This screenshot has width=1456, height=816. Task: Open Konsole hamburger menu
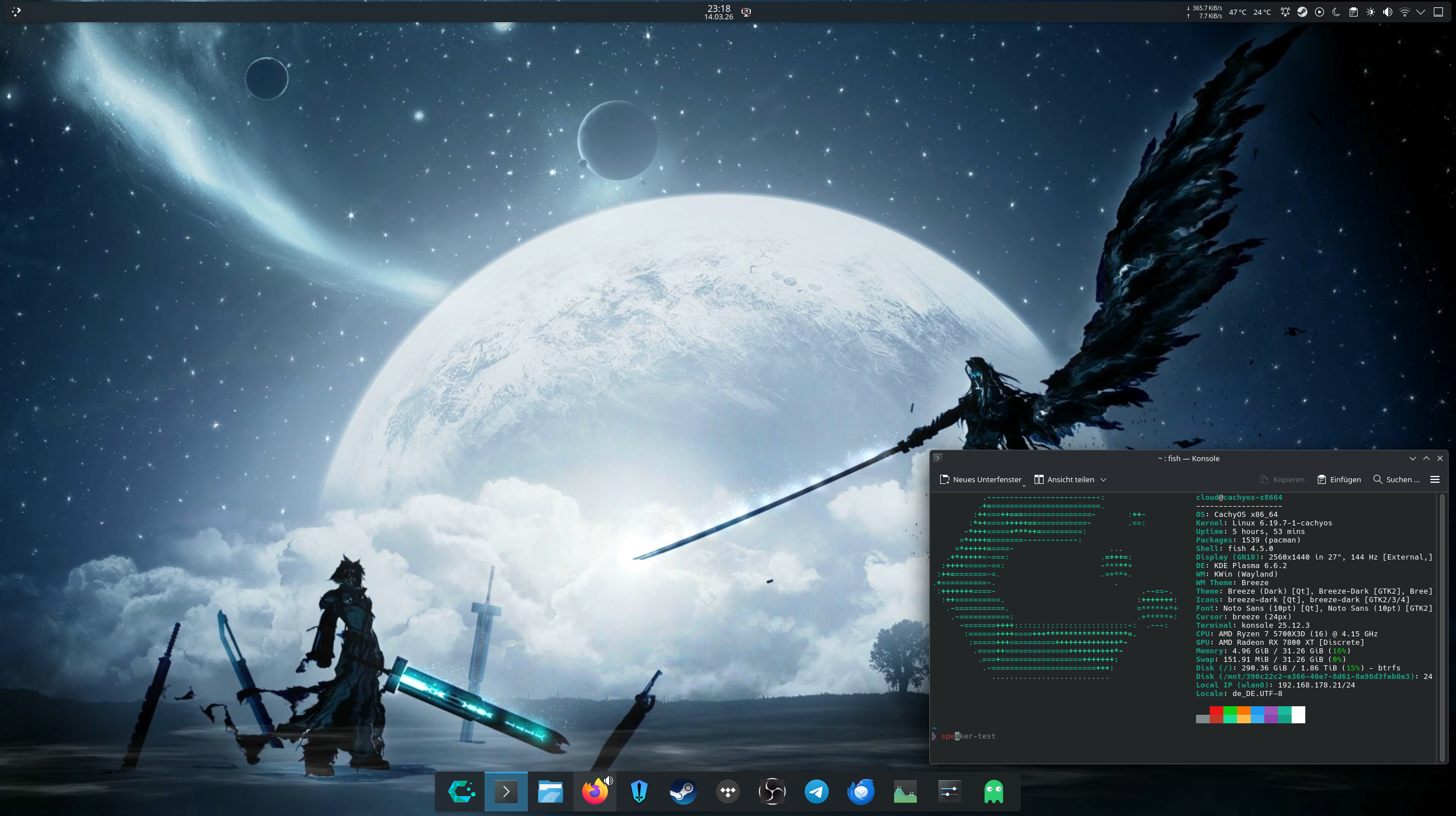(x=1434, y=479)
